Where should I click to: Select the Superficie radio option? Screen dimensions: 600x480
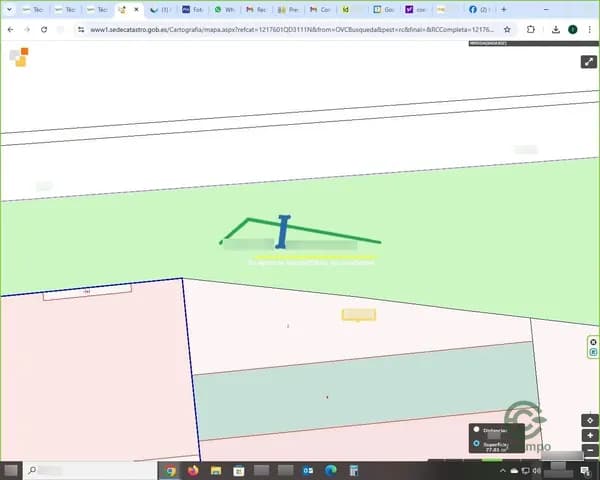476,442
